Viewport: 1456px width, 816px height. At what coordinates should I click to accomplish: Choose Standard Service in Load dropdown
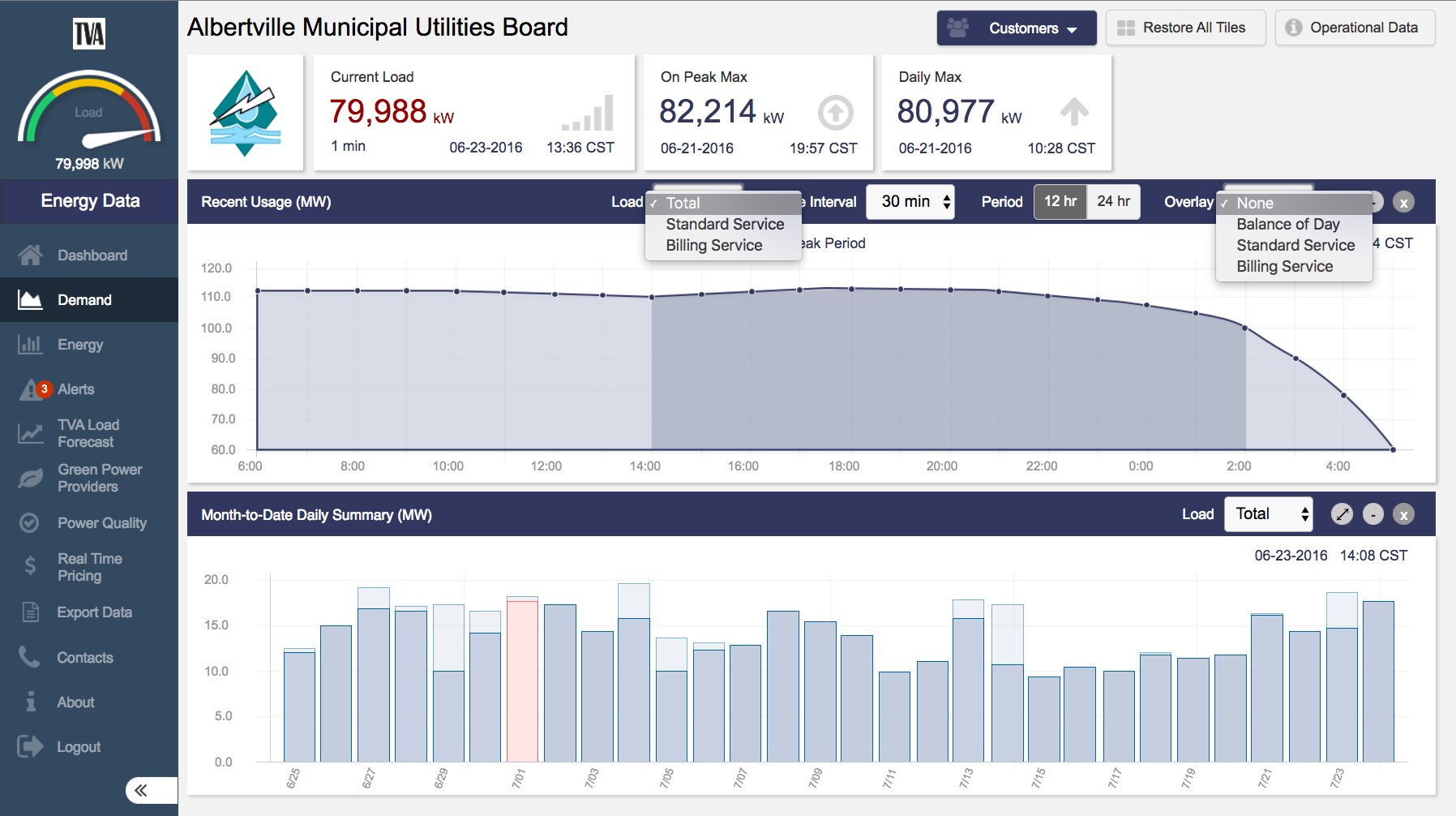[723, 225]
